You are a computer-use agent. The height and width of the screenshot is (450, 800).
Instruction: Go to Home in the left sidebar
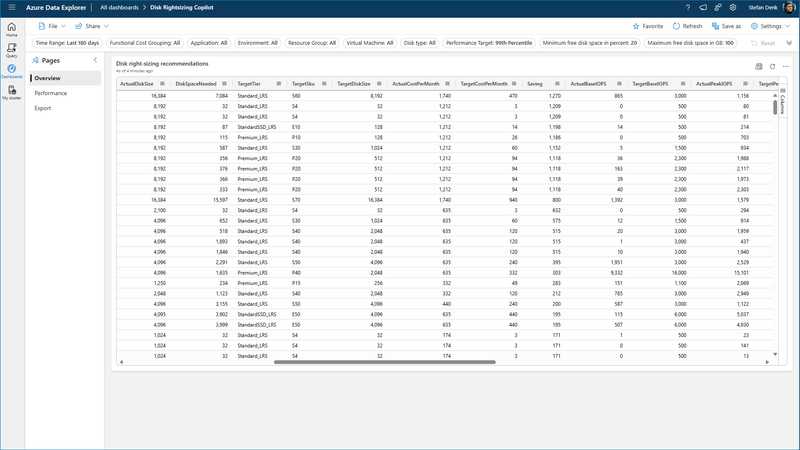[12, 30]
